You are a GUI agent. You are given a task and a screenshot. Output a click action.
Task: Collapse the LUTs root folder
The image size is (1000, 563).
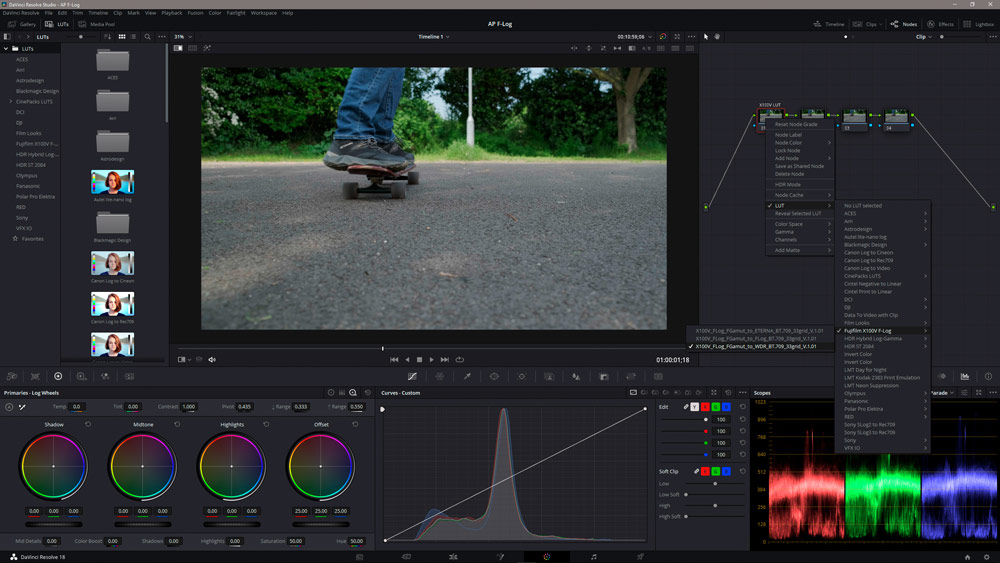coord(6,48)
